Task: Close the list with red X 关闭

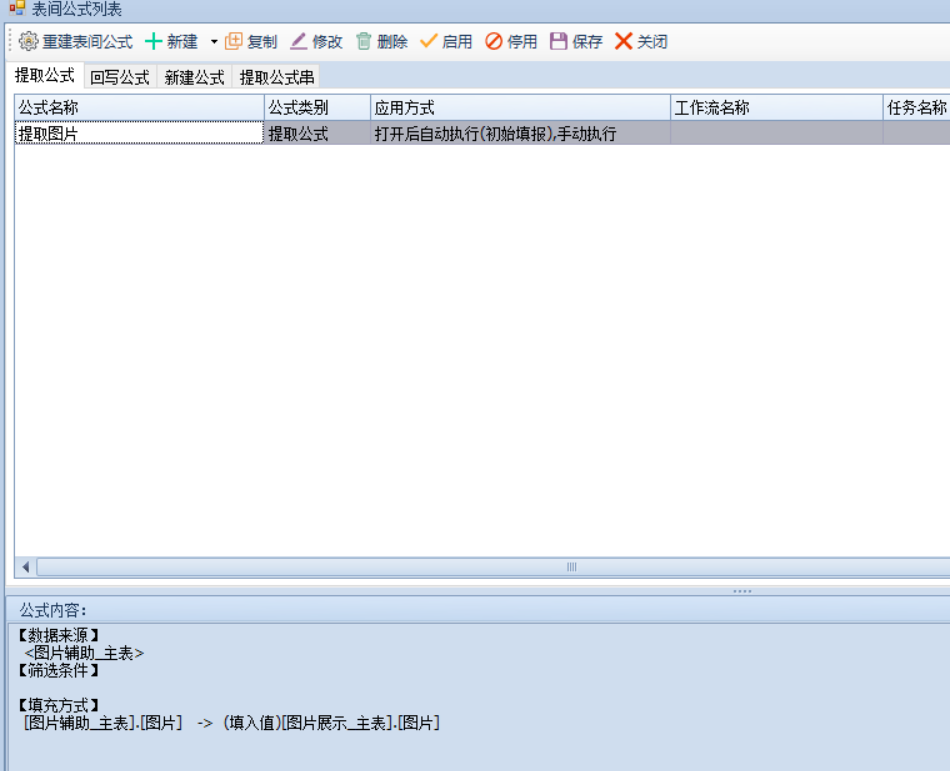Action: (x=624, y=42)
